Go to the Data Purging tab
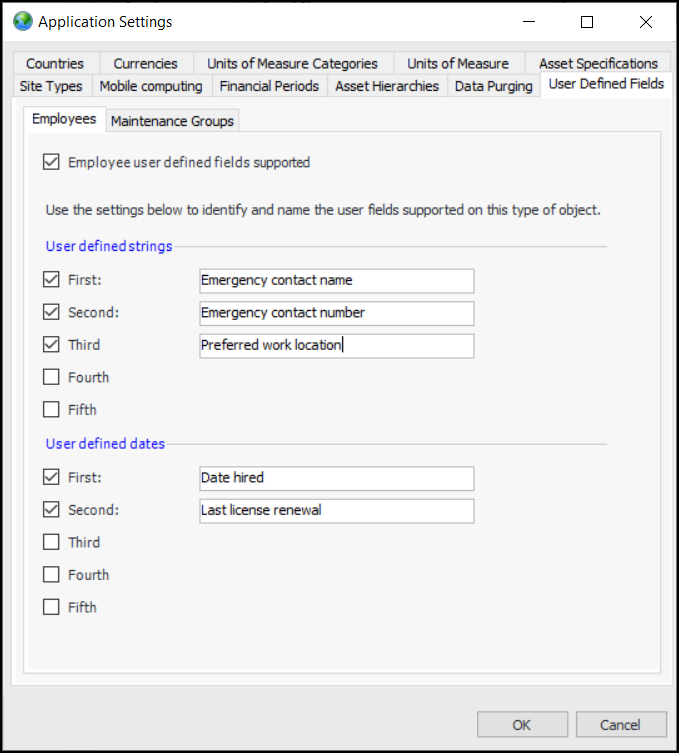The image size is (679, 753). point(493,86)
